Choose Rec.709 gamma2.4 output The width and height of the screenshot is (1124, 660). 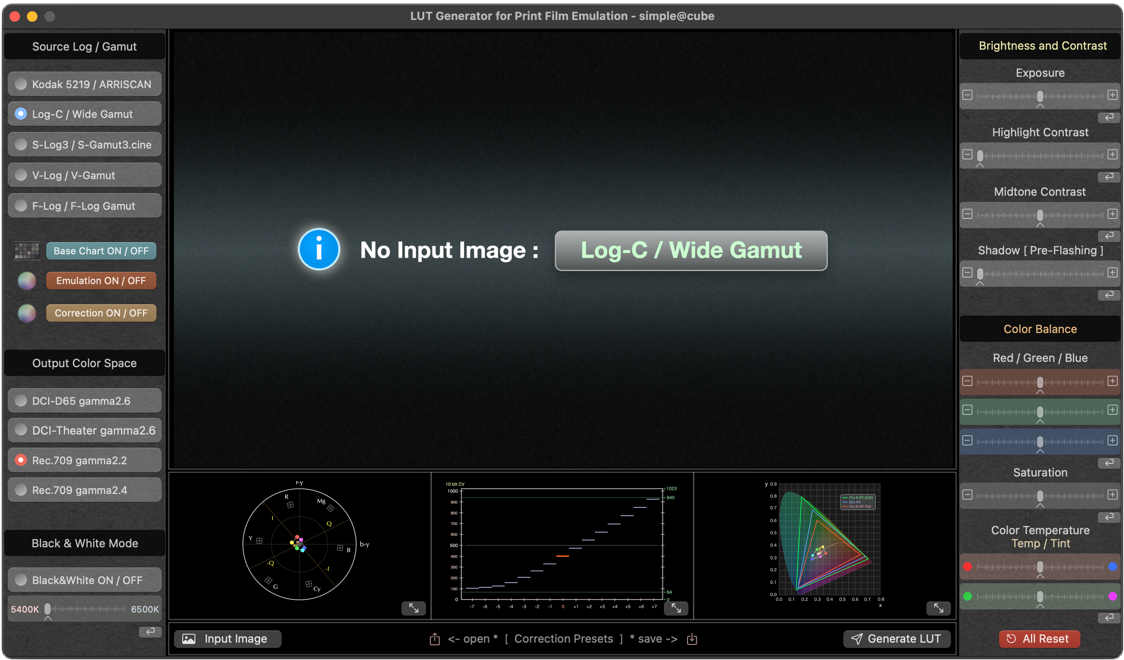[85, 490]
